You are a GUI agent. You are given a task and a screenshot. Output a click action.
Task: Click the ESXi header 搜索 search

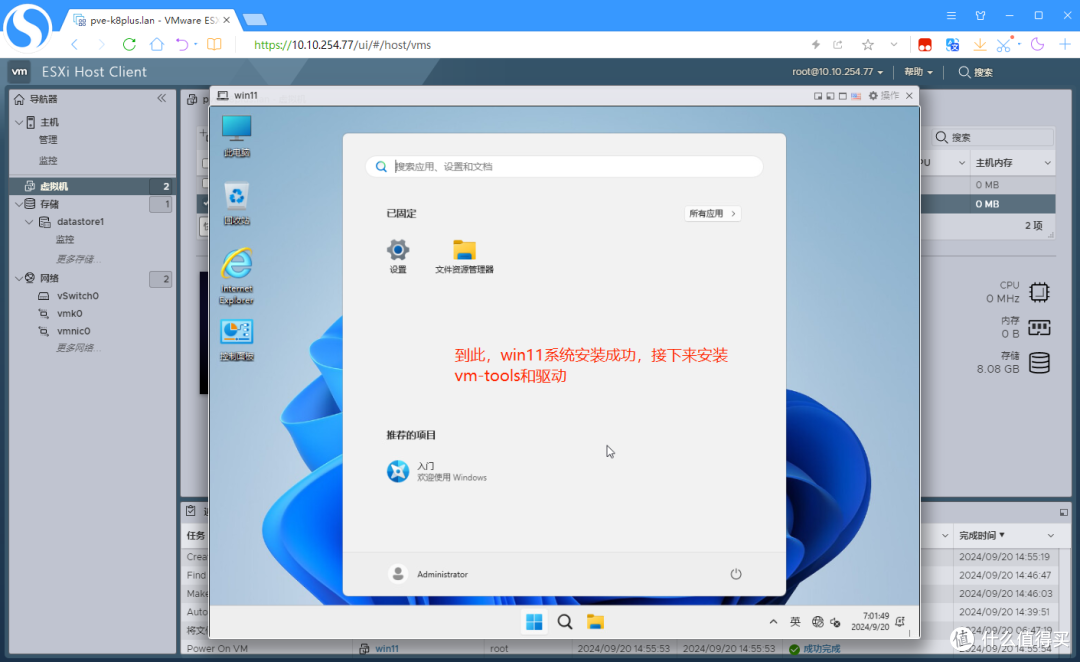[x=975, y=72]
